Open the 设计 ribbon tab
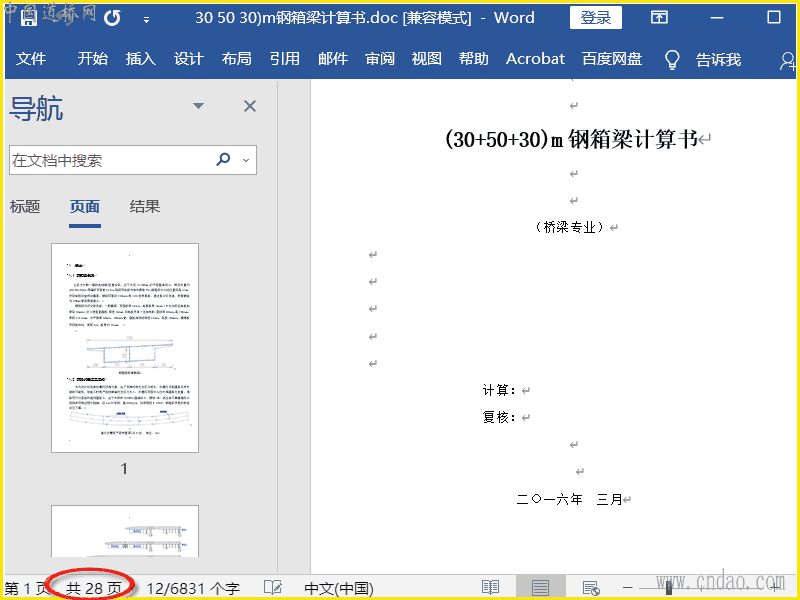 (188, 59)
